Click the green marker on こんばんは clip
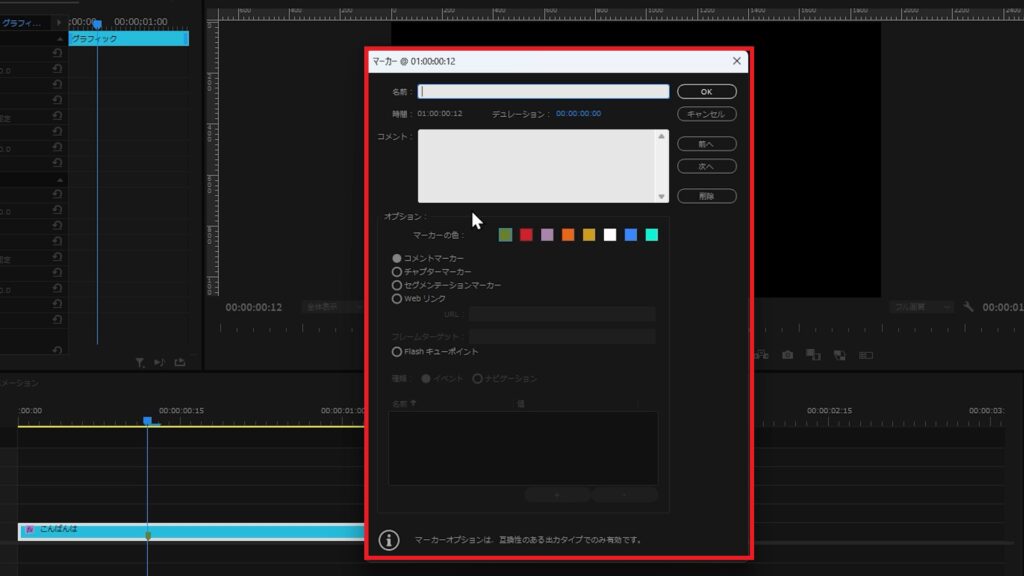1024x576 pixels. (148, 536)
